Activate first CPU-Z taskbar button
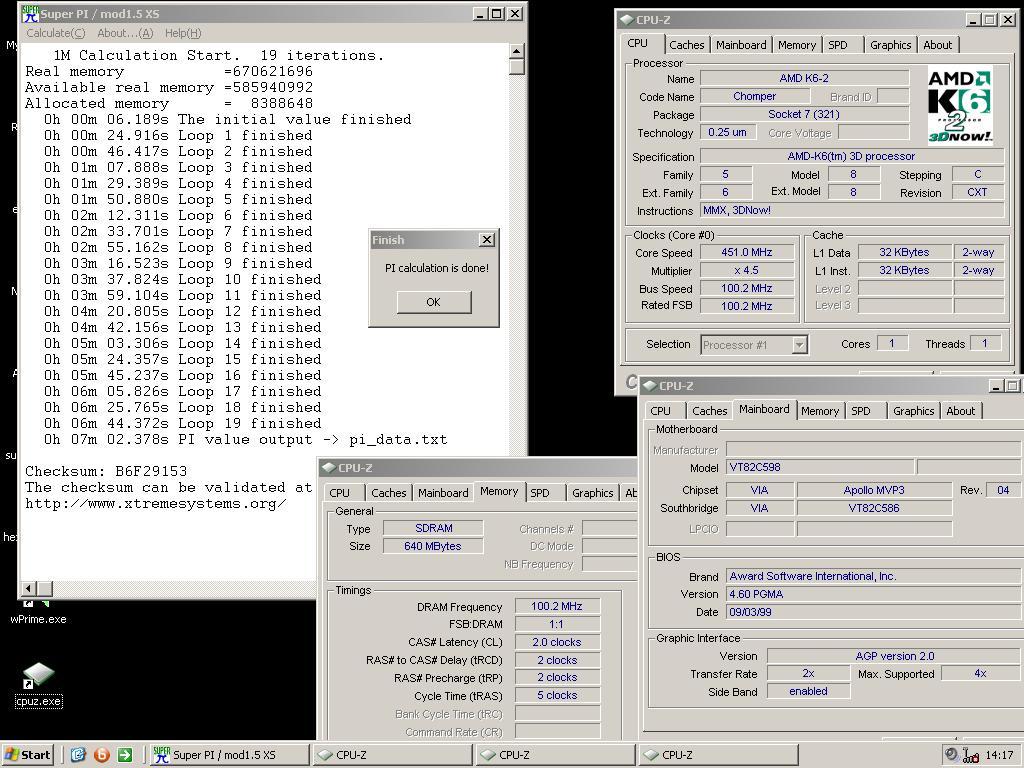 pyautogui.click(x=392, y=755)
